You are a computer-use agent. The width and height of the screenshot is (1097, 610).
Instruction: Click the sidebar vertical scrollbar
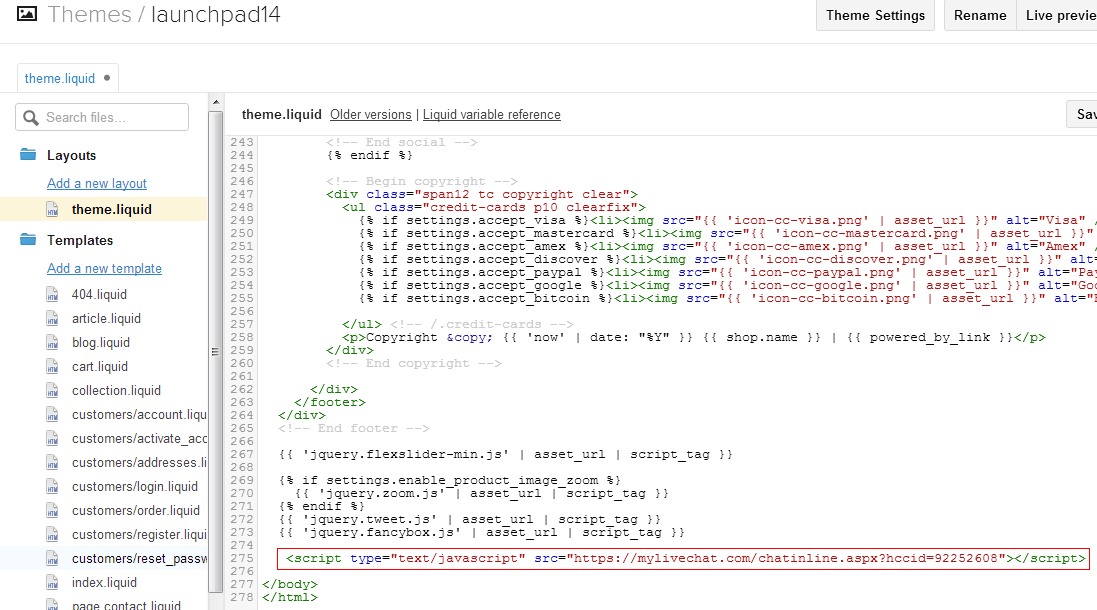[215, 350]
